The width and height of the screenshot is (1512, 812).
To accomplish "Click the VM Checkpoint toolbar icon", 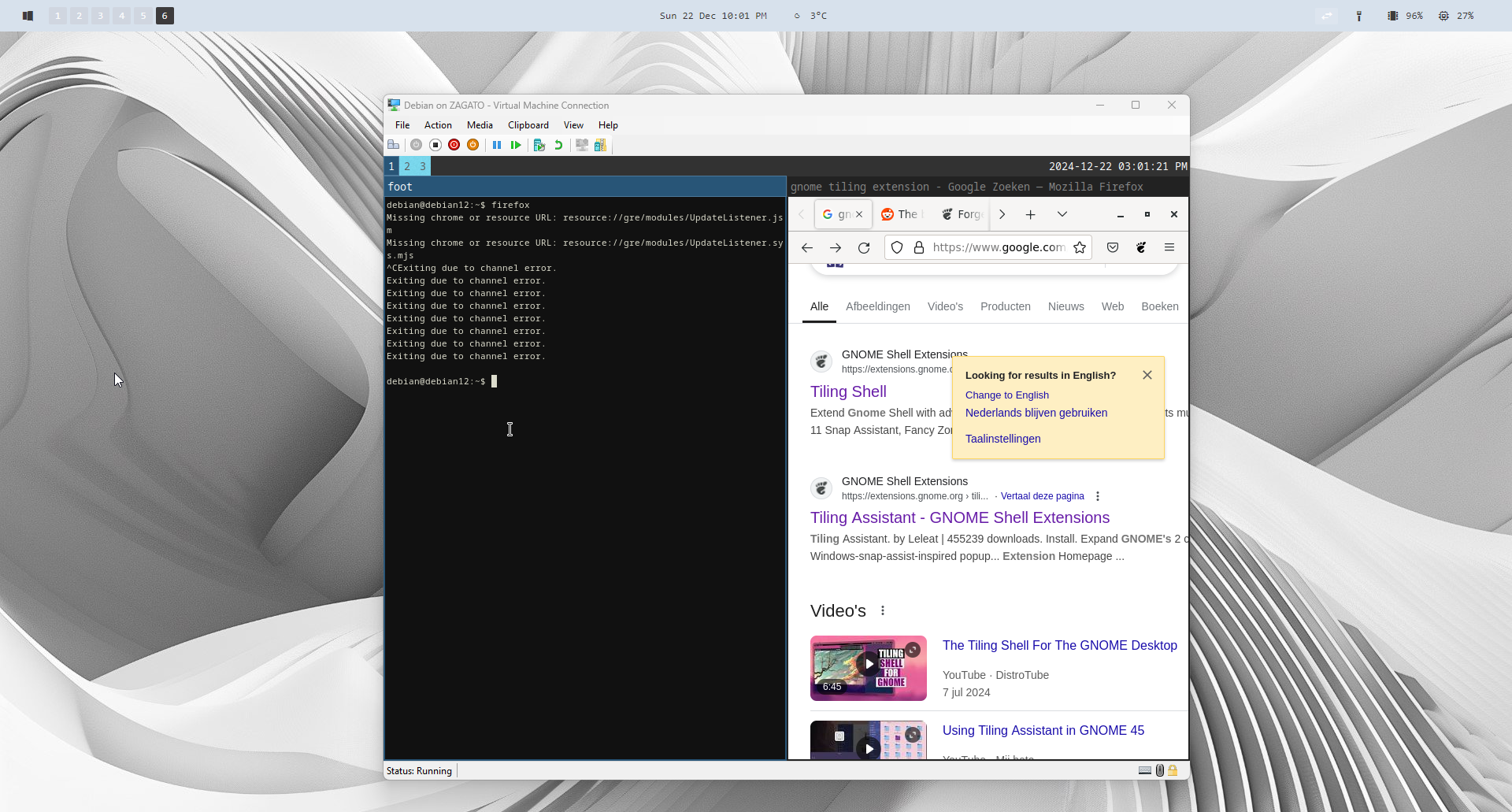I will (x=539, y=145).
